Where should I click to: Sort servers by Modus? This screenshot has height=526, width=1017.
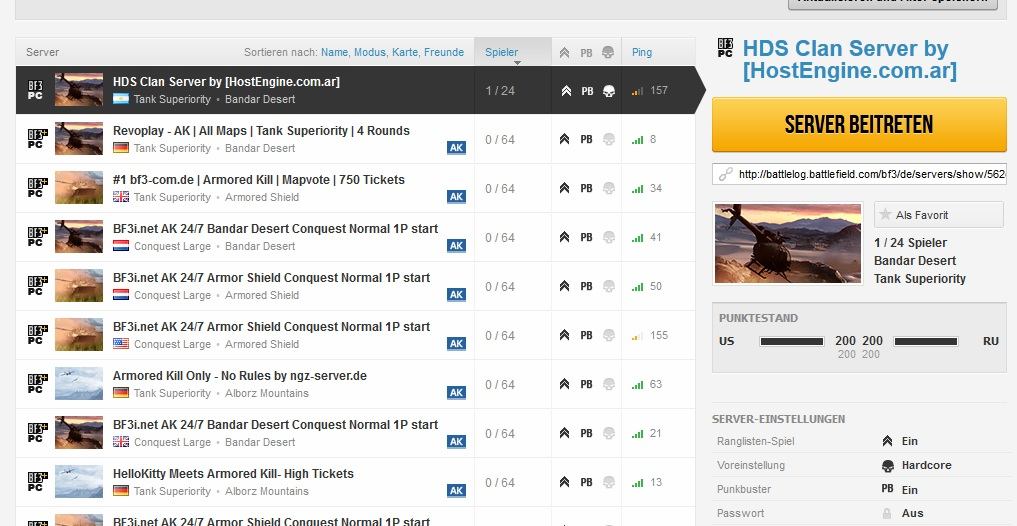pos(370,52)
